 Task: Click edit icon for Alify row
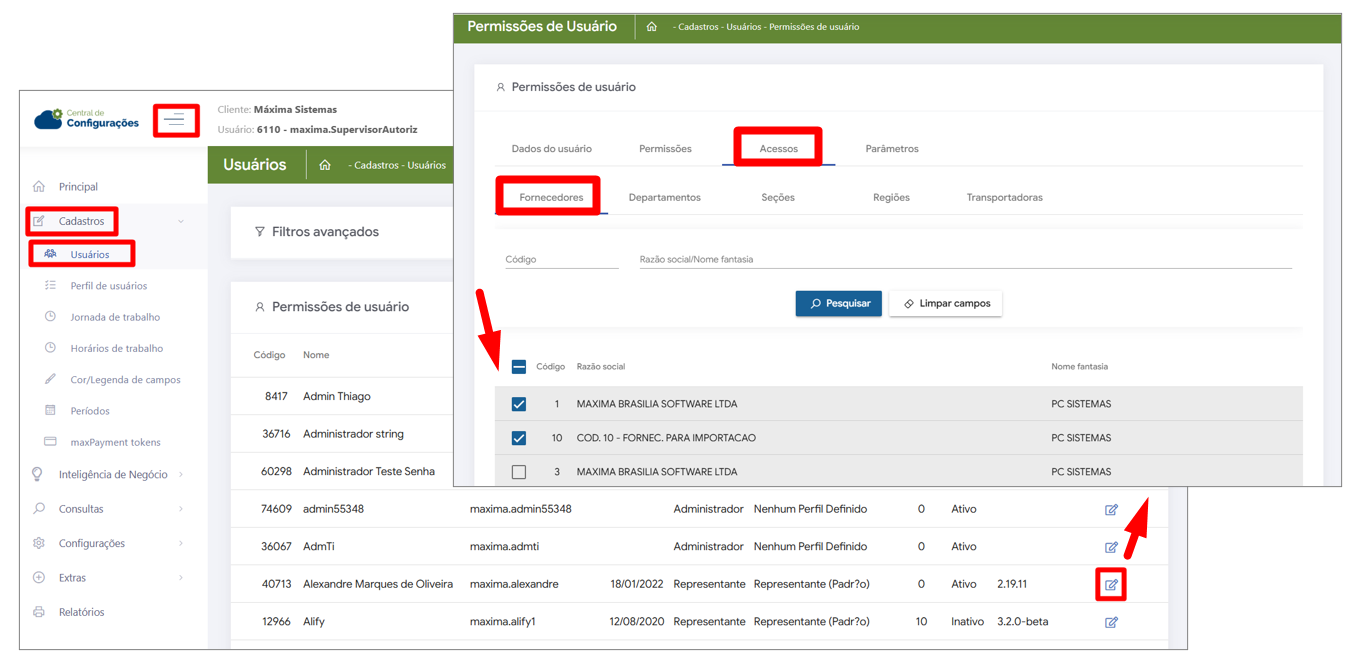[x=1111, y=622]
